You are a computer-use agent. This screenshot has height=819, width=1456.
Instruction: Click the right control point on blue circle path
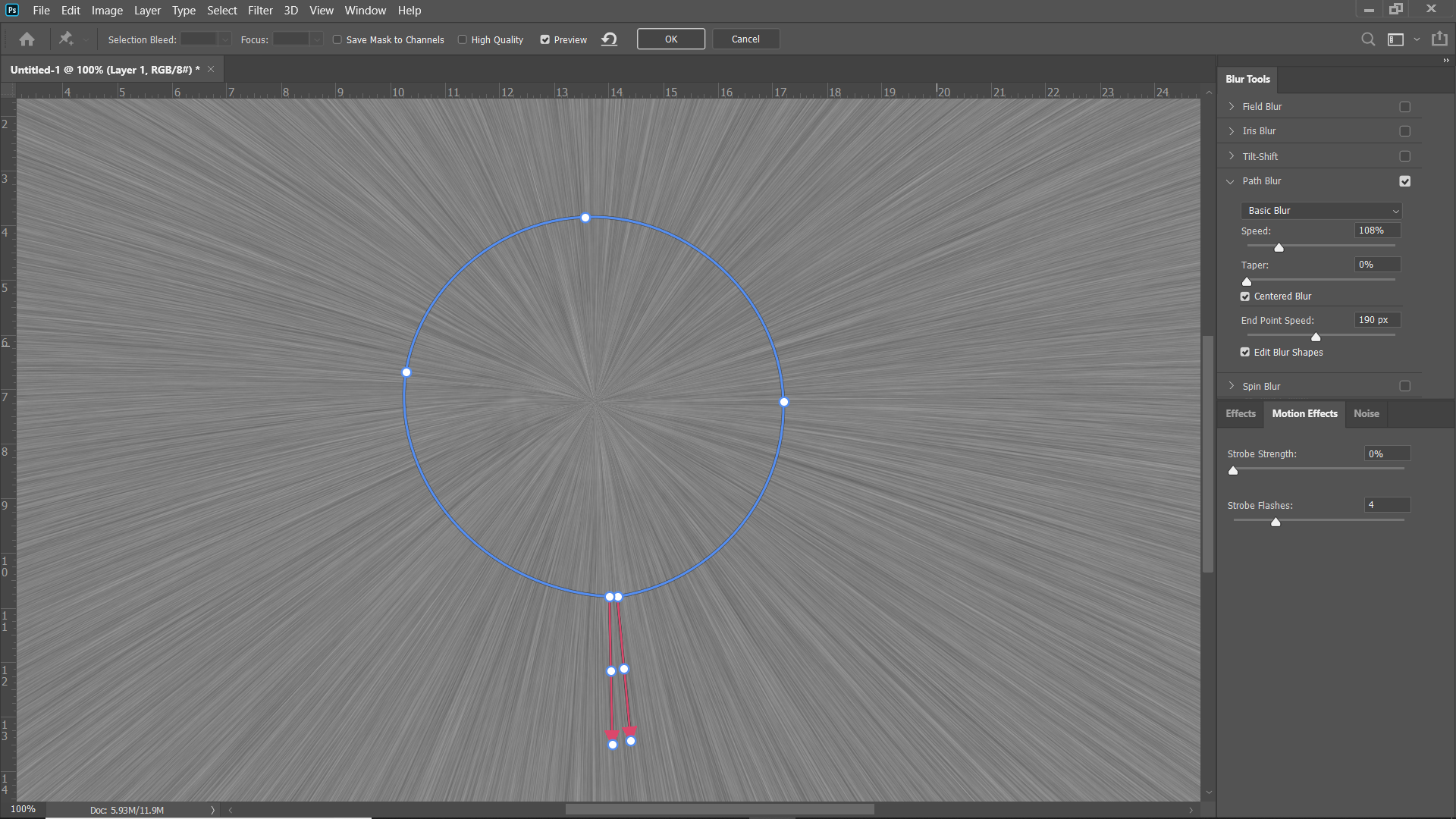pos(784,402)
